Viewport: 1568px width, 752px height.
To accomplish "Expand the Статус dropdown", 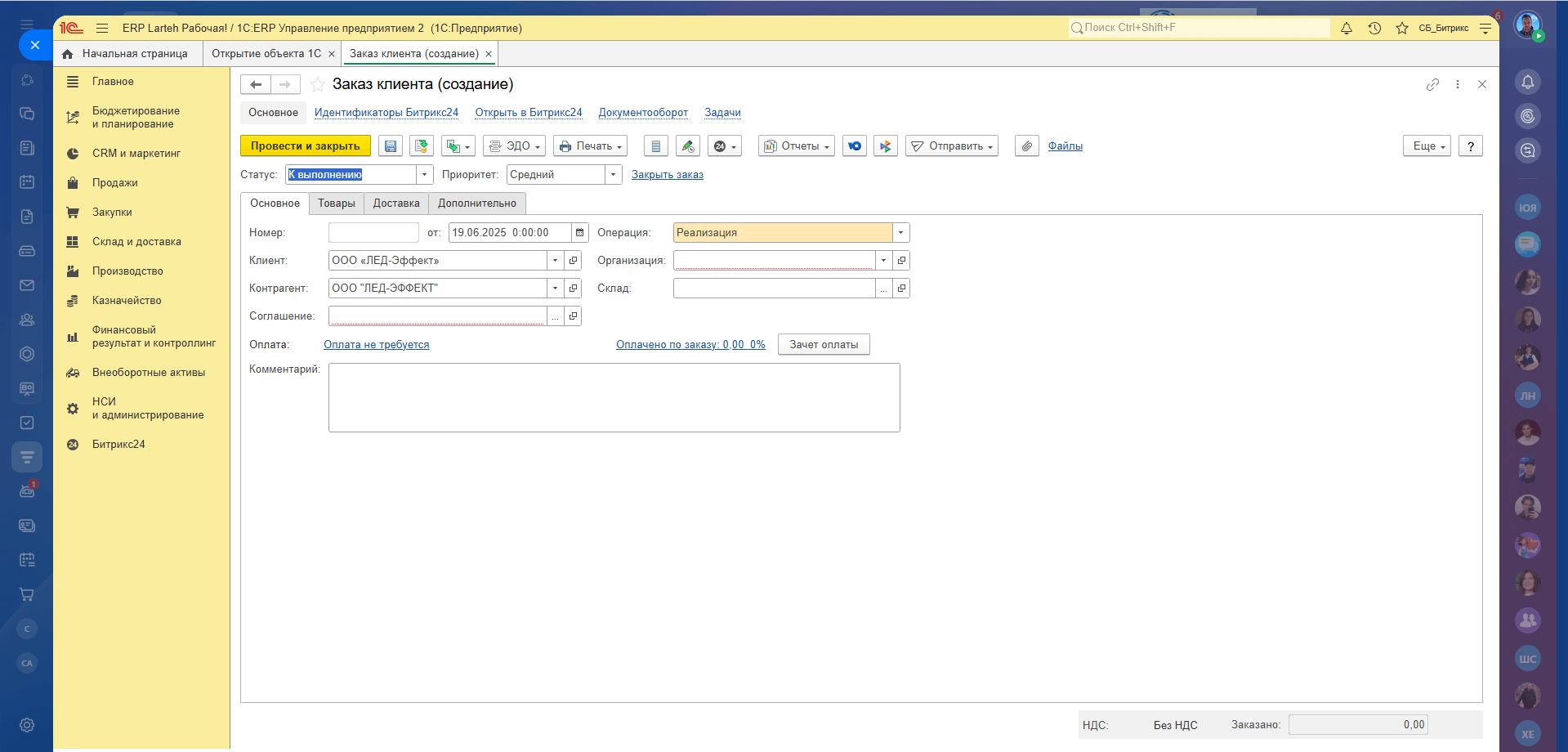I will [x=424, y=175].
